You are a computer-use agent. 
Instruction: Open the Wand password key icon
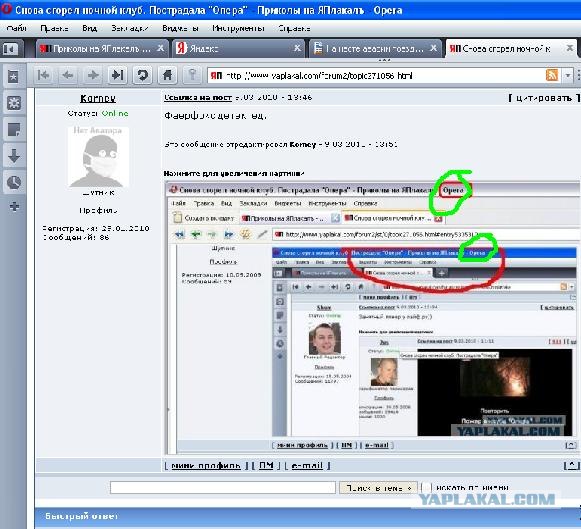192,76
